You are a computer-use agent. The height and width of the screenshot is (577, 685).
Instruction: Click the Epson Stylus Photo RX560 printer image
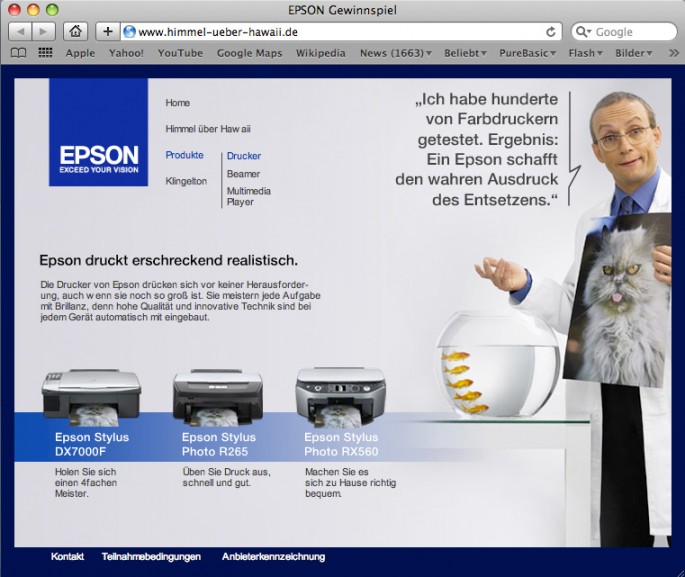click(341, 397)
